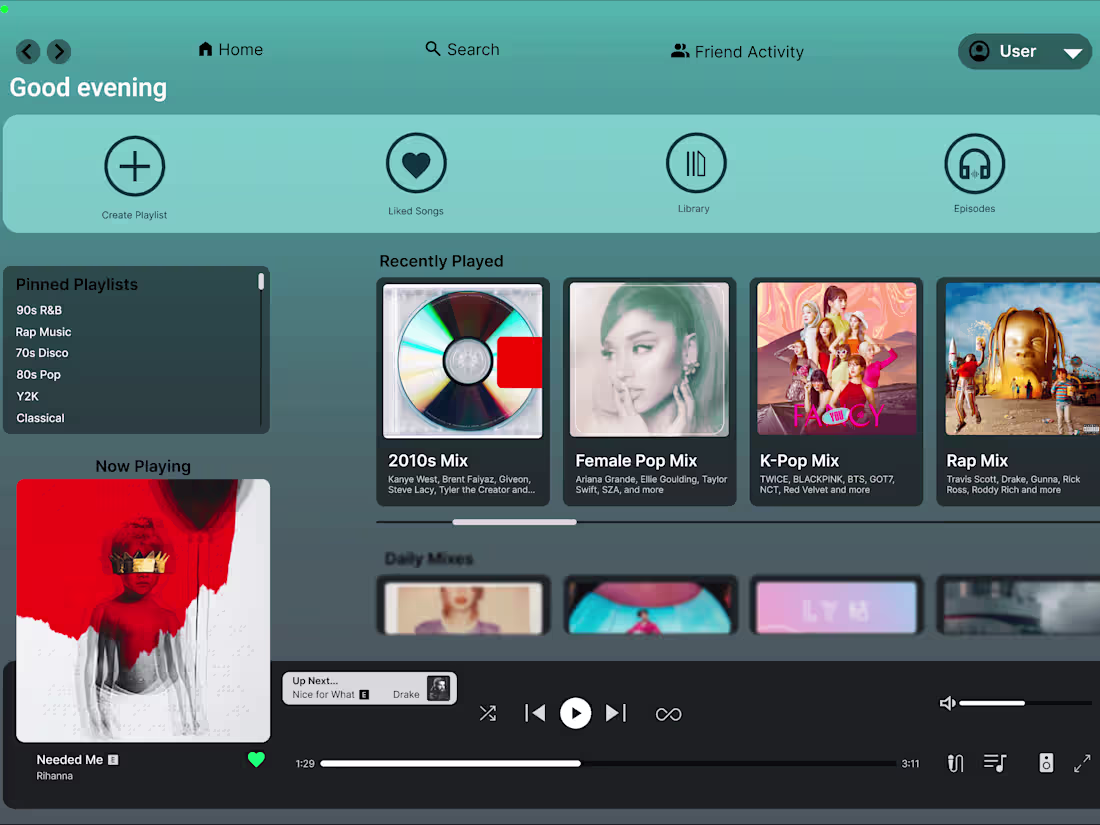The image size is (1100, 825).
Task: Open the Up Next Nice for What card
Action: point(369,688)
